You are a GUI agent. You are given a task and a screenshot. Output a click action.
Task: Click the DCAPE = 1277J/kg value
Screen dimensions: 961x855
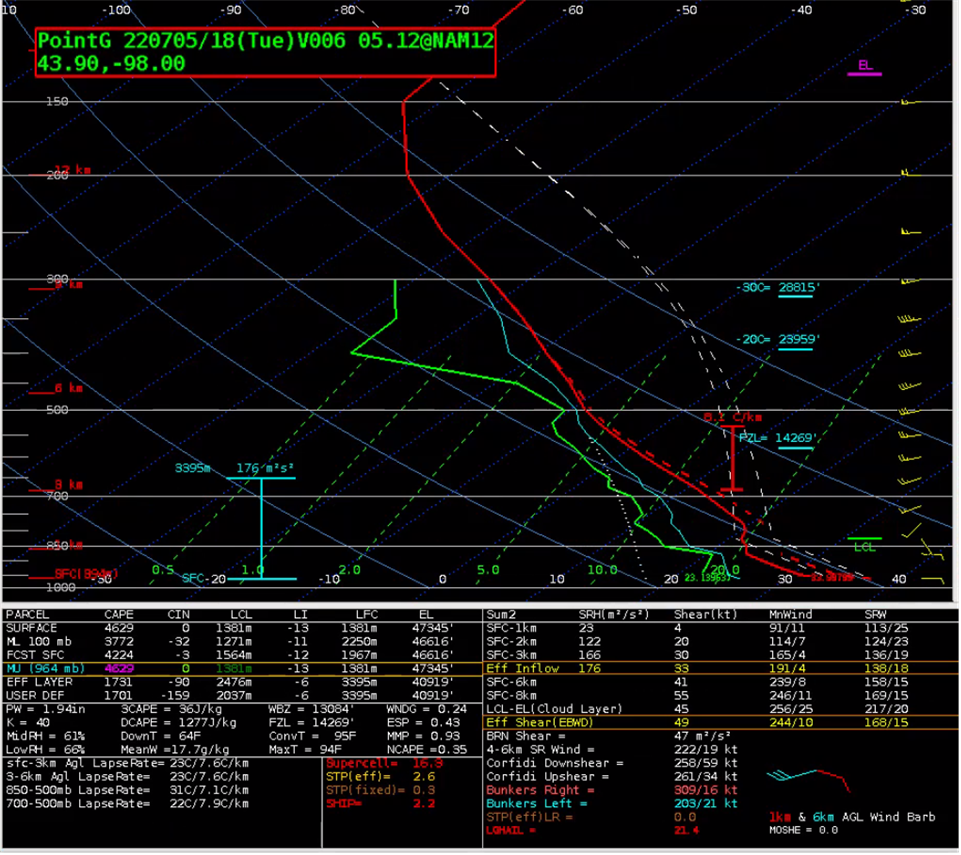(178, 723)
